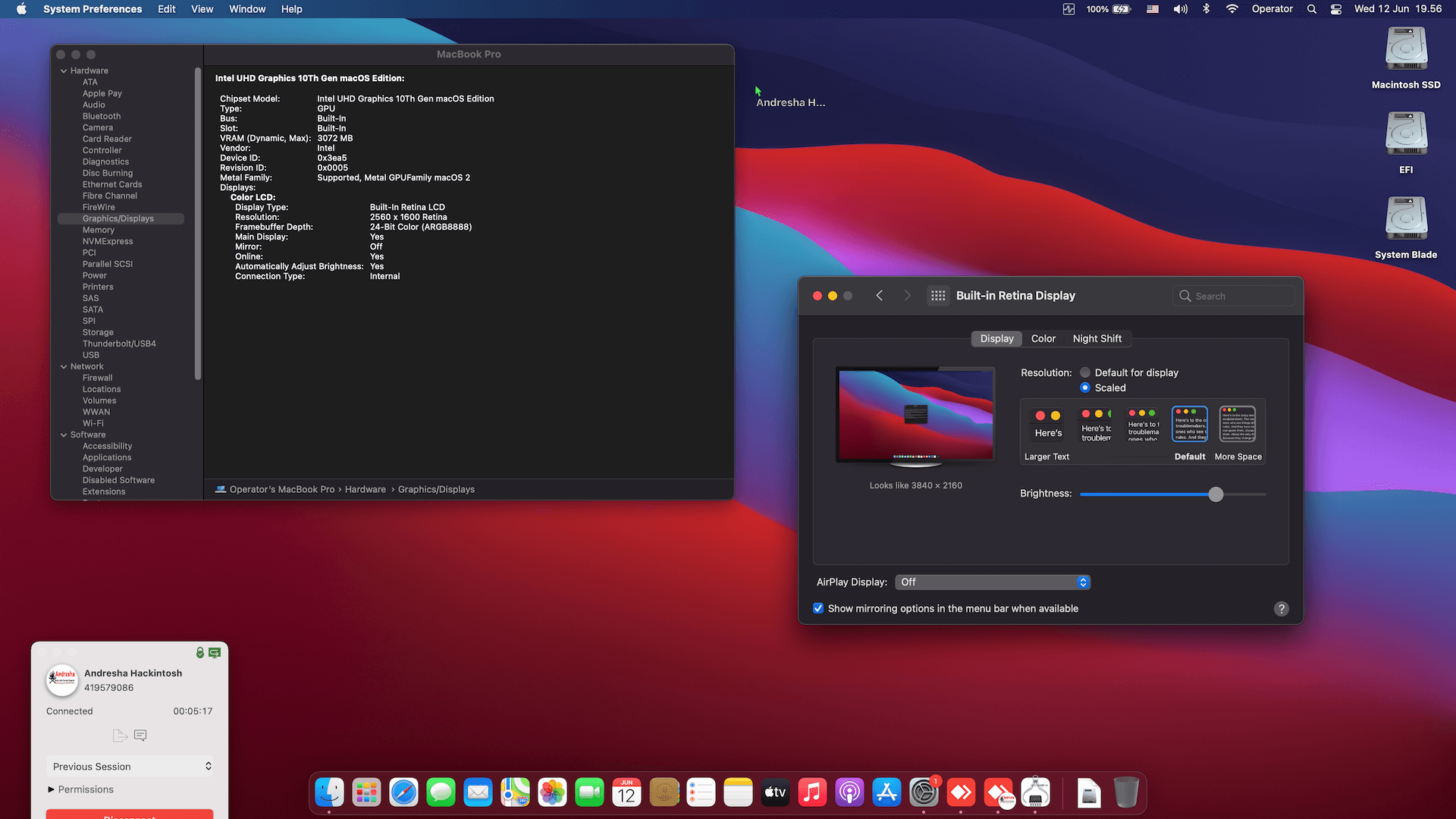
Task: Open FaceTime from the Dock
Action: (x=589, y=793)
